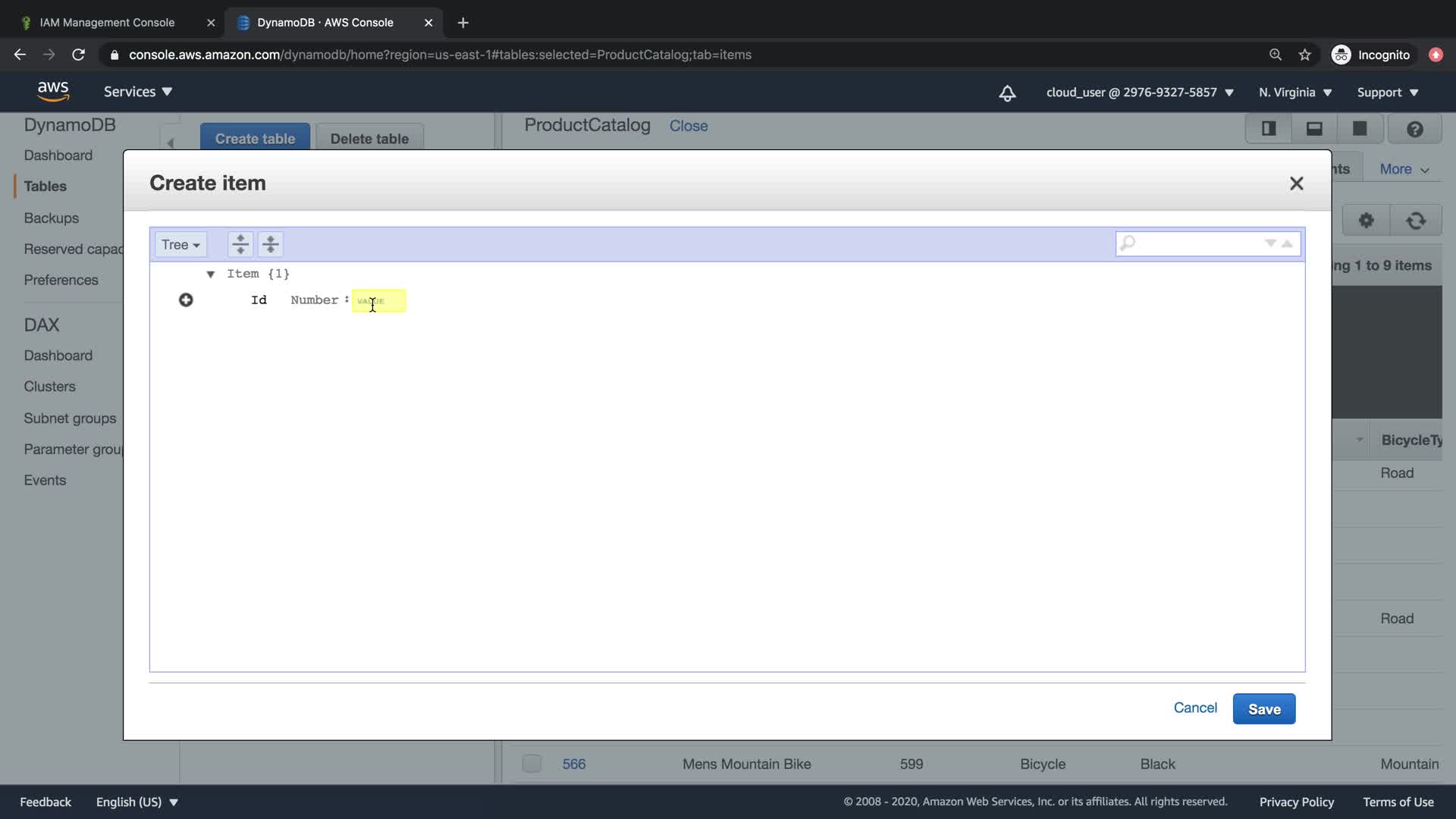
Task: Save the new item
Action: coord(1263,709)
